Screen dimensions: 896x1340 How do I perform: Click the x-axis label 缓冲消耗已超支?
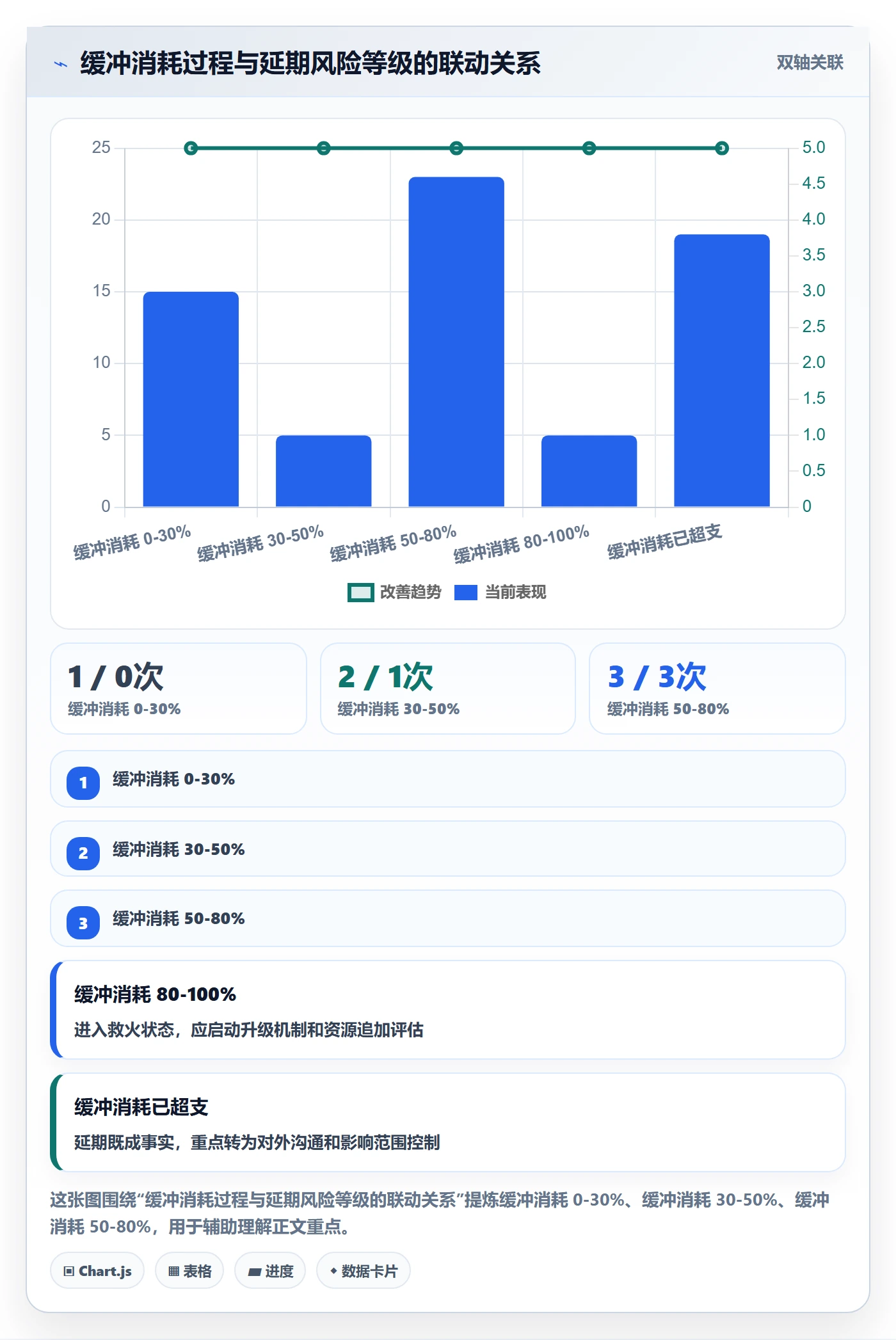pyautogui.click(x=665, y=541)
